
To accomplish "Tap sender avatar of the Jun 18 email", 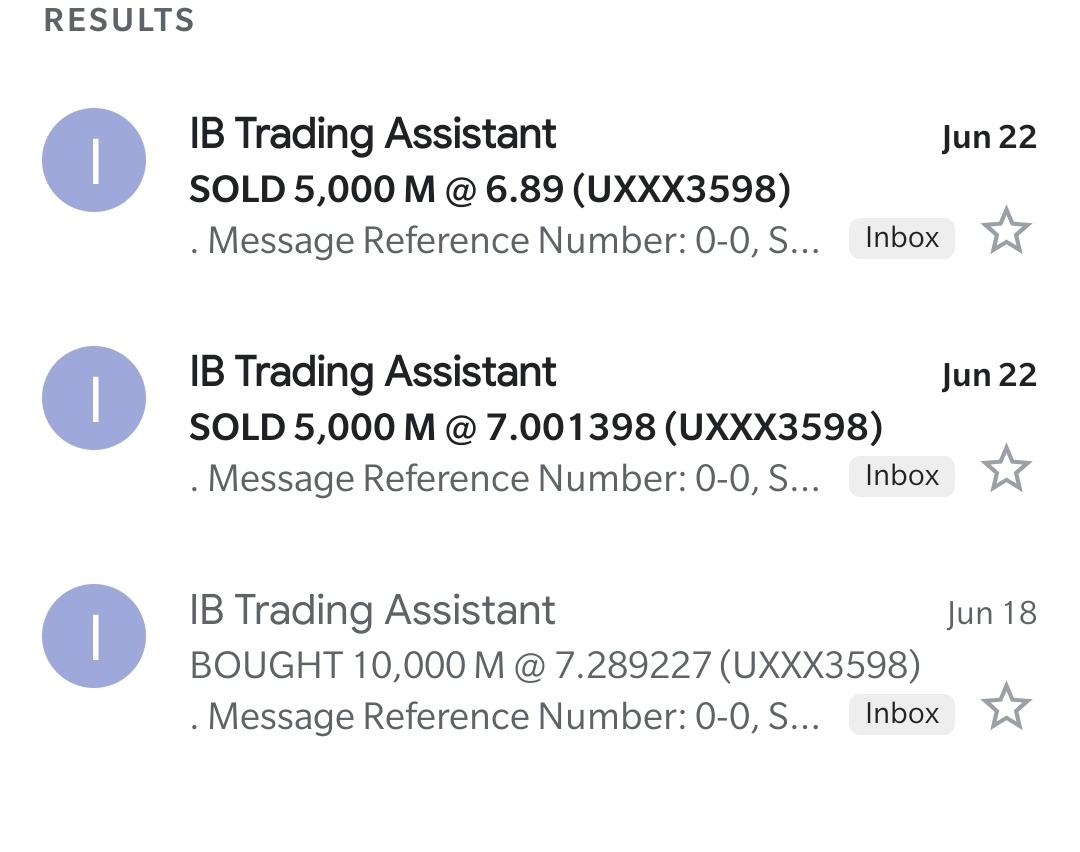I will 94,636.
